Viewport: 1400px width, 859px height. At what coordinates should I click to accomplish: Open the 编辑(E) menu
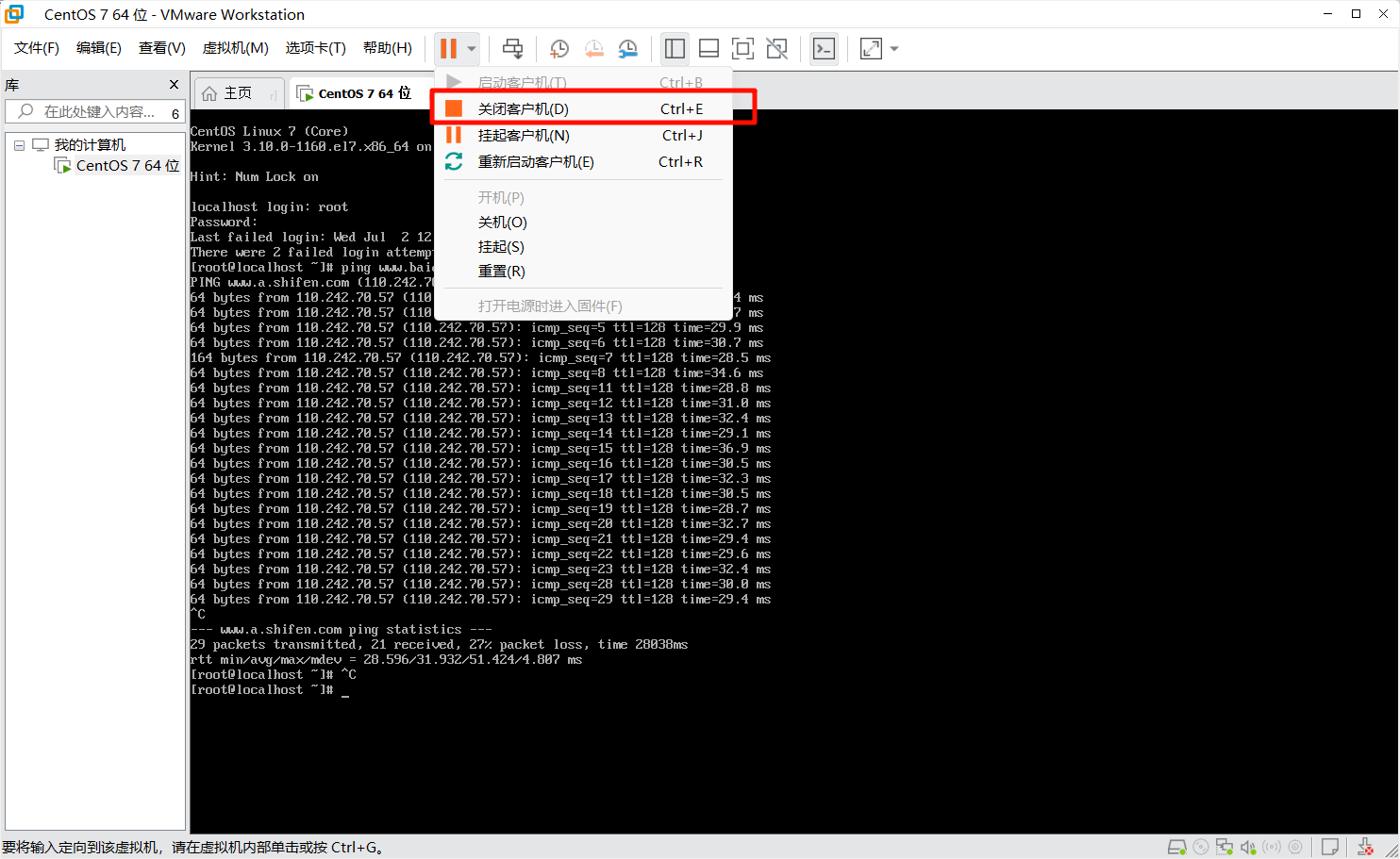pos(99,48)
